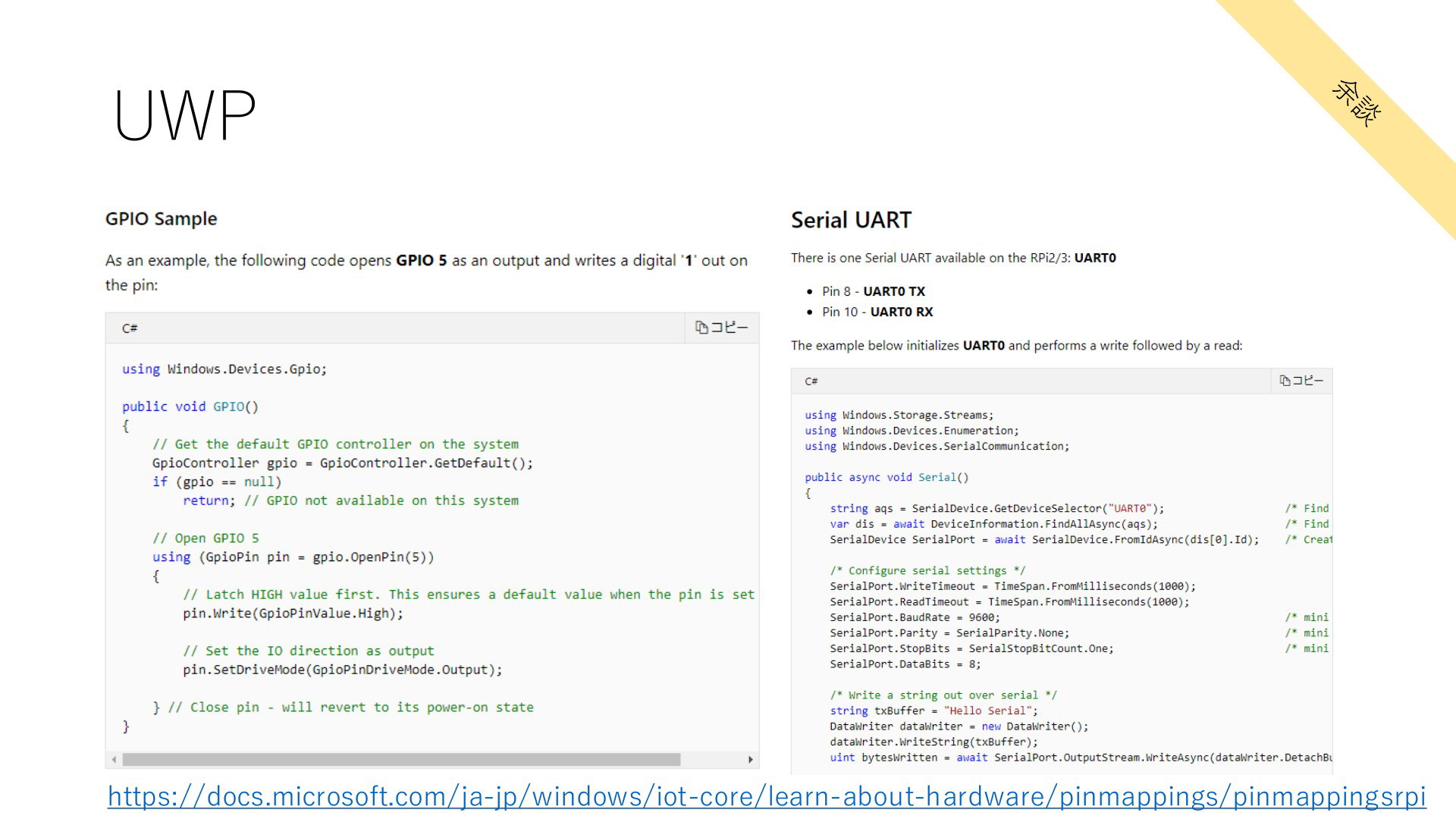The image size is (1456, 819).
Task: Click '// Get the default GPIO controller' comment
Action: pos(335,444)
